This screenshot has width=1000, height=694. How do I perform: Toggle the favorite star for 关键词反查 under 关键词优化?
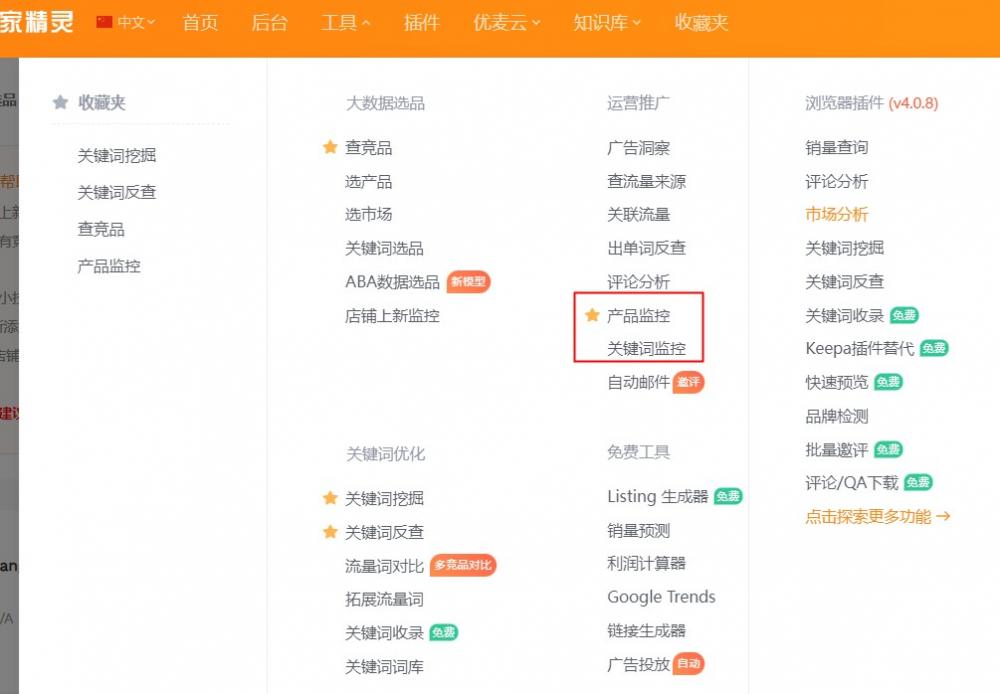point(330,532)
